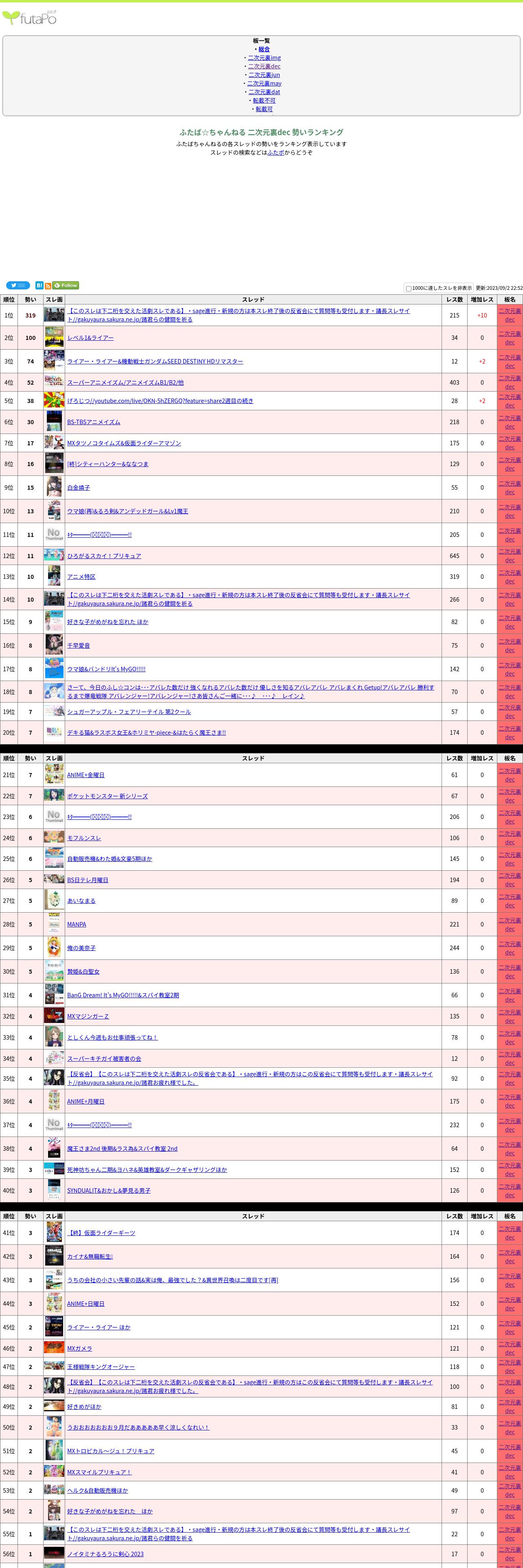The height and width of the screenshot is (1568, 523).
Task: Open thread 贄姫&白聖女
Action: point(84,972)
